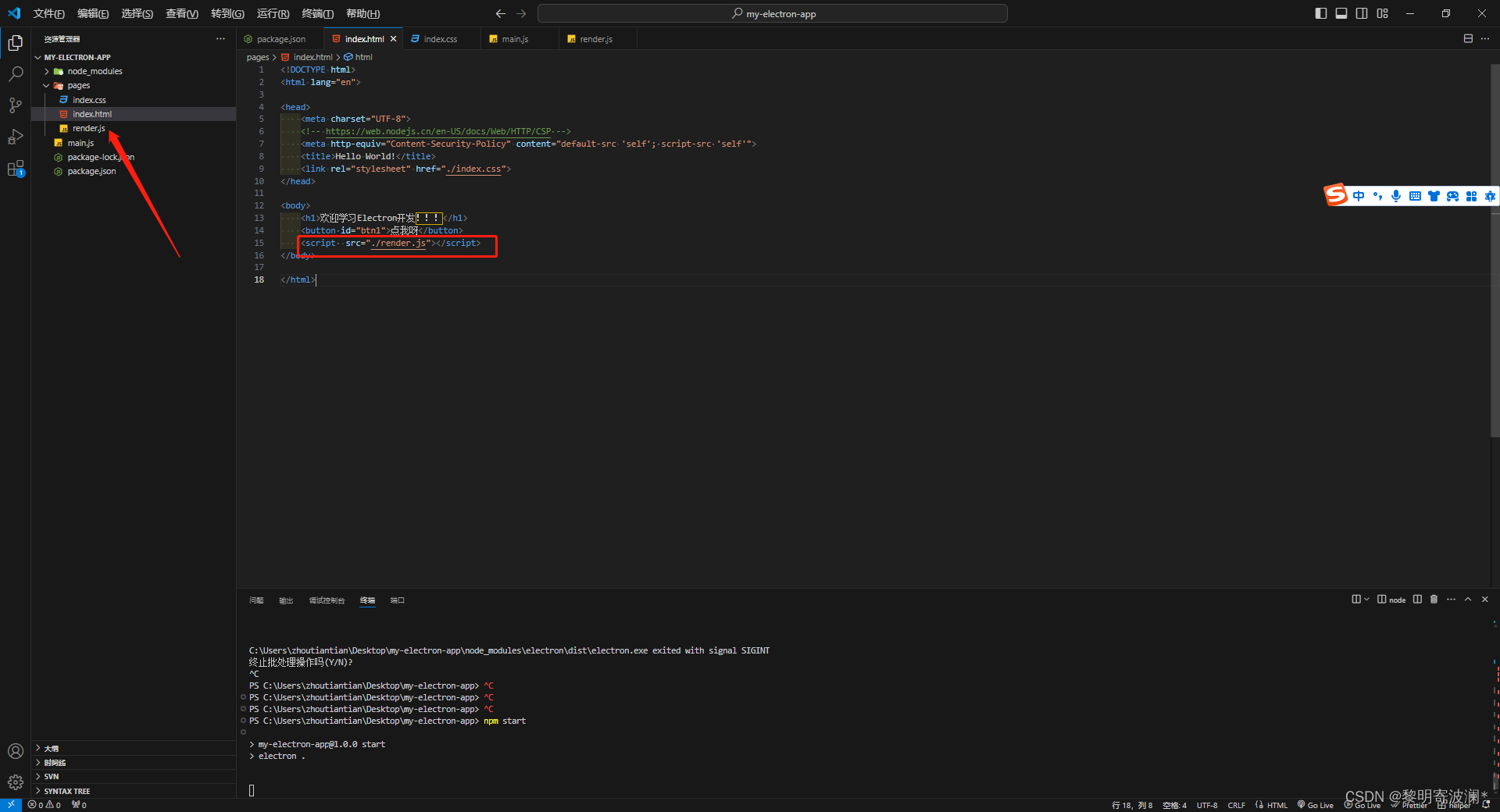Viewport: 1500px width, 812px height.
Task: Open the Accounts menu icon
Action: (x=15, y=751)
